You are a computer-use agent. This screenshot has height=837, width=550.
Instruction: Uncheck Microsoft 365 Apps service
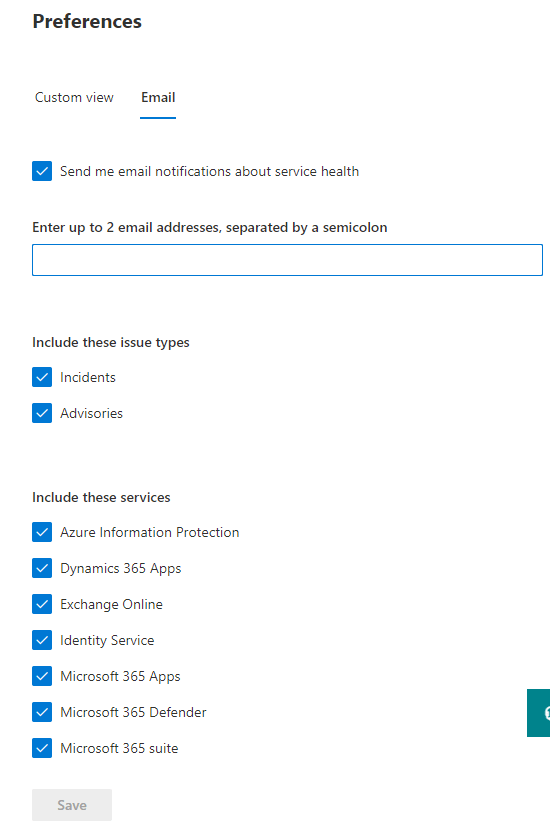point(42,676)
